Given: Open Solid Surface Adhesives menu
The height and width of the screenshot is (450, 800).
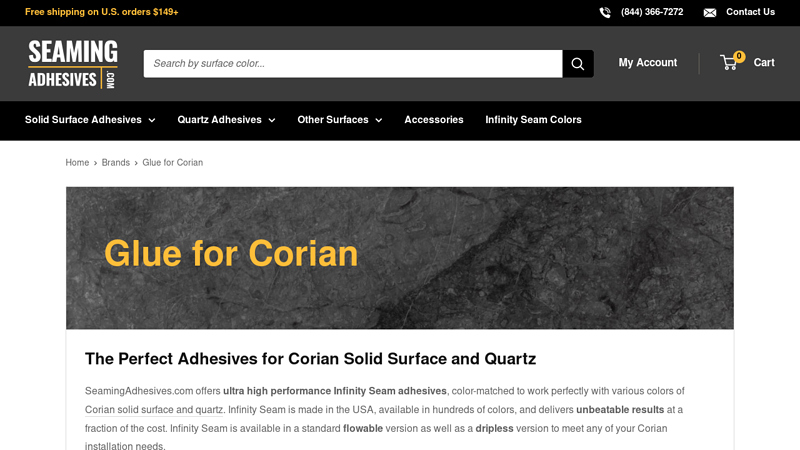Looking at the screenshot, I should [x=83, y=120].
